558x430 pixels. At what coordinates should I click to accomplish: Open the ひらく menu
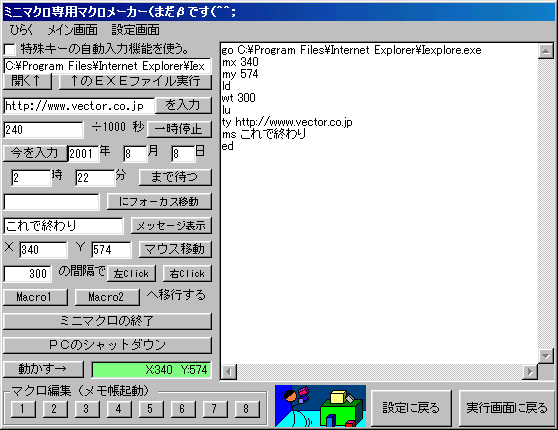click(x=21, y=30)
